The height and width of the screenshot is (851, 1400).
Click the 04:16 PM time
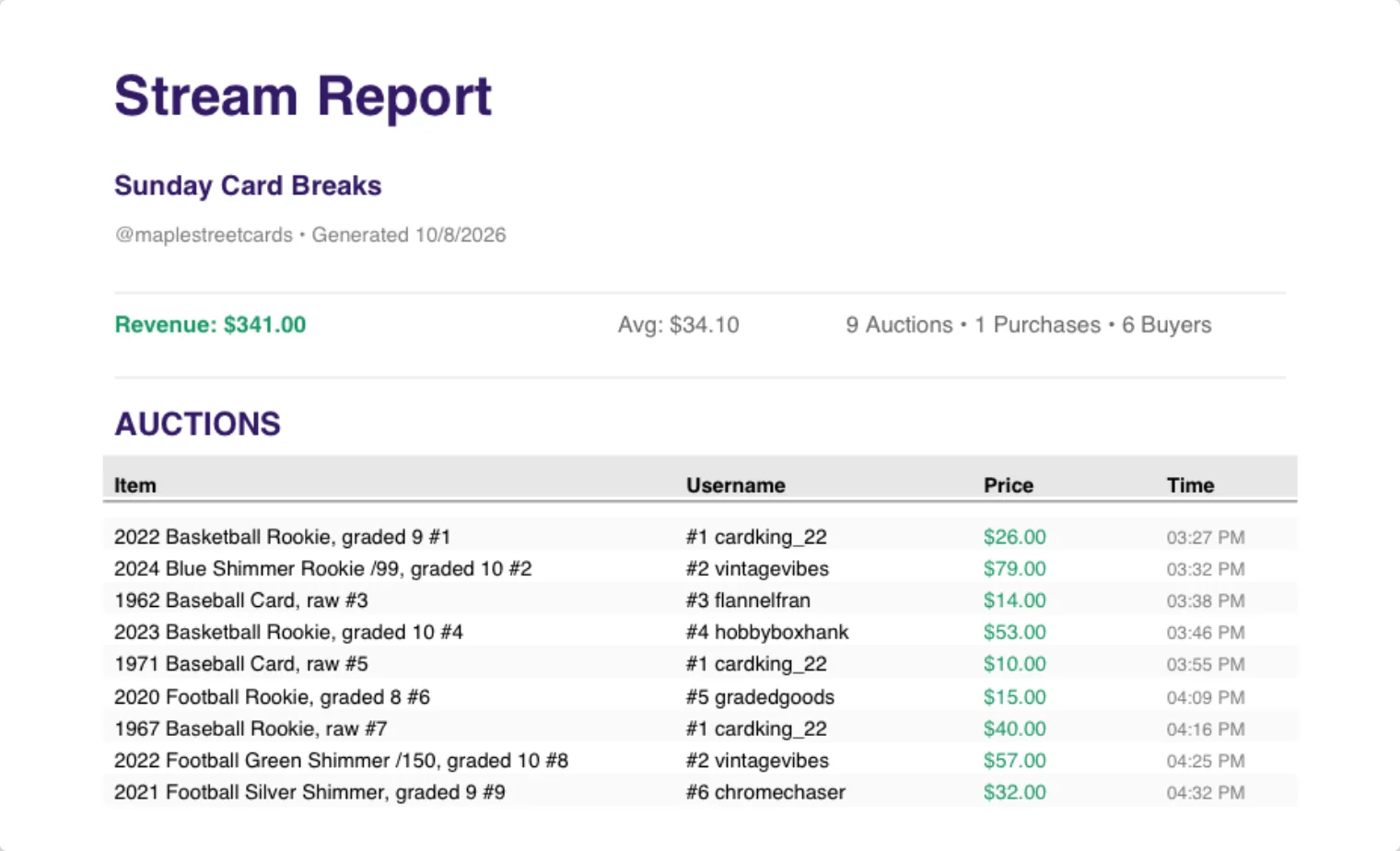point(1206,729)
